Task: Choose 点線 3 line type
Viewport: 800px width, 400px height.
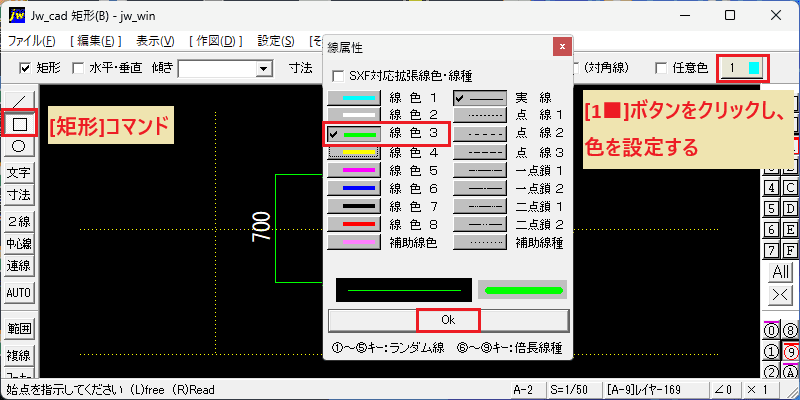Action: (x=480, y=152)
